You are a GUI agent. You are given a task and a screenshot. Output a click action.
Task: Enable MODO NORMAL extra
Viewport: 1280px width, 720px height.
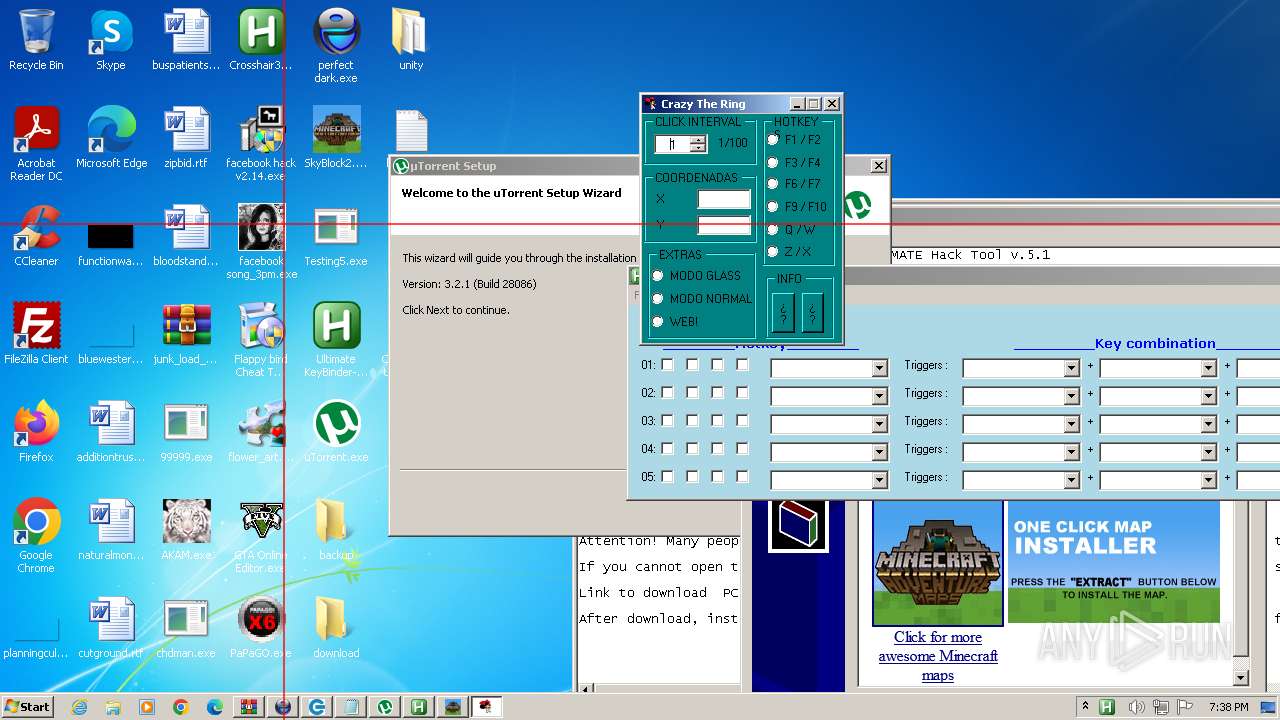(658, 299)
